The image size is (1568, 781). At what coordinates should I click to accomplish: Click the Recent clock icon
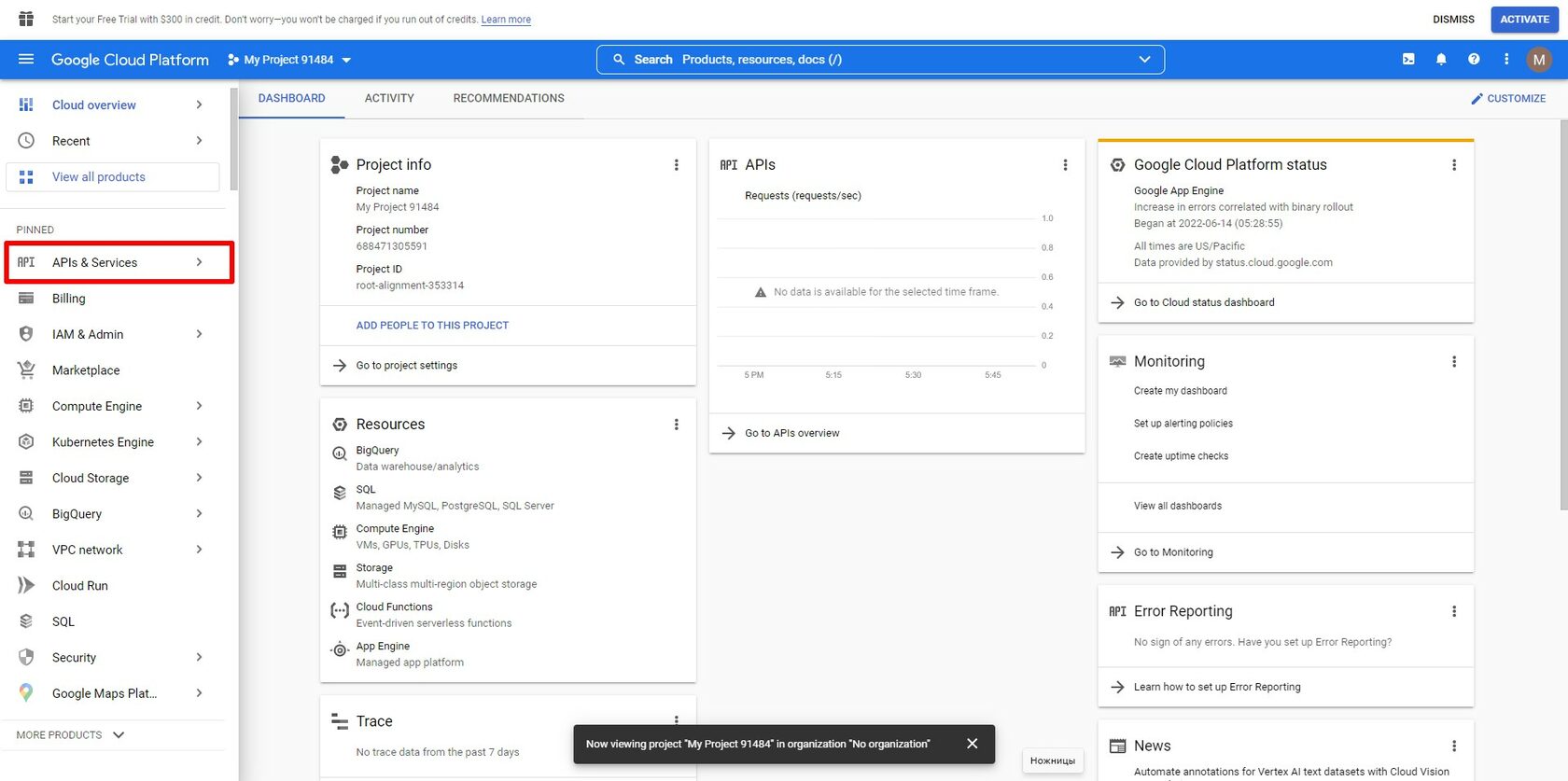[26, 141]
